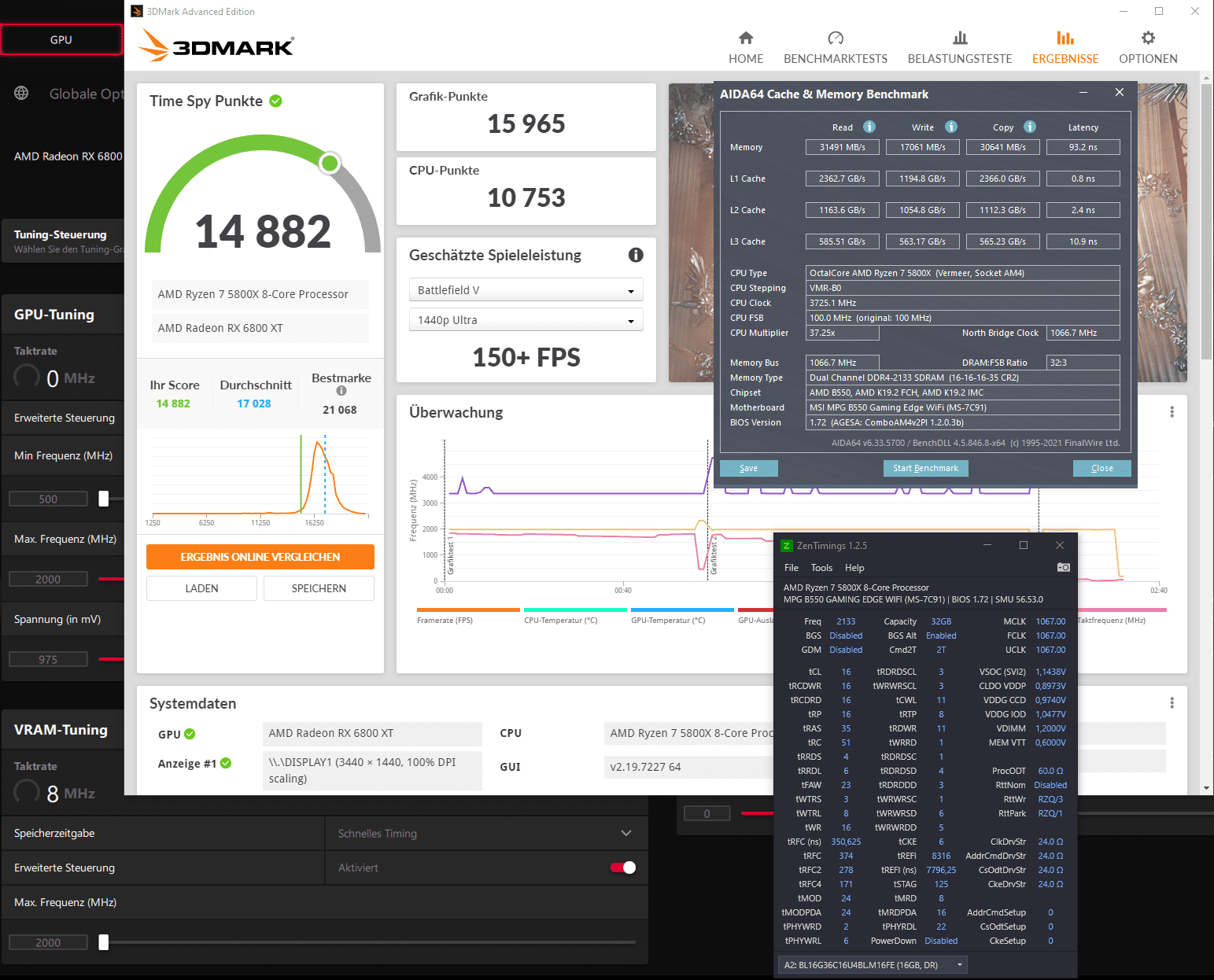1214x980 pixels.
Task: Click Min Frequenz value field 500
Action: pyautogui.click(x=48, y=499)
